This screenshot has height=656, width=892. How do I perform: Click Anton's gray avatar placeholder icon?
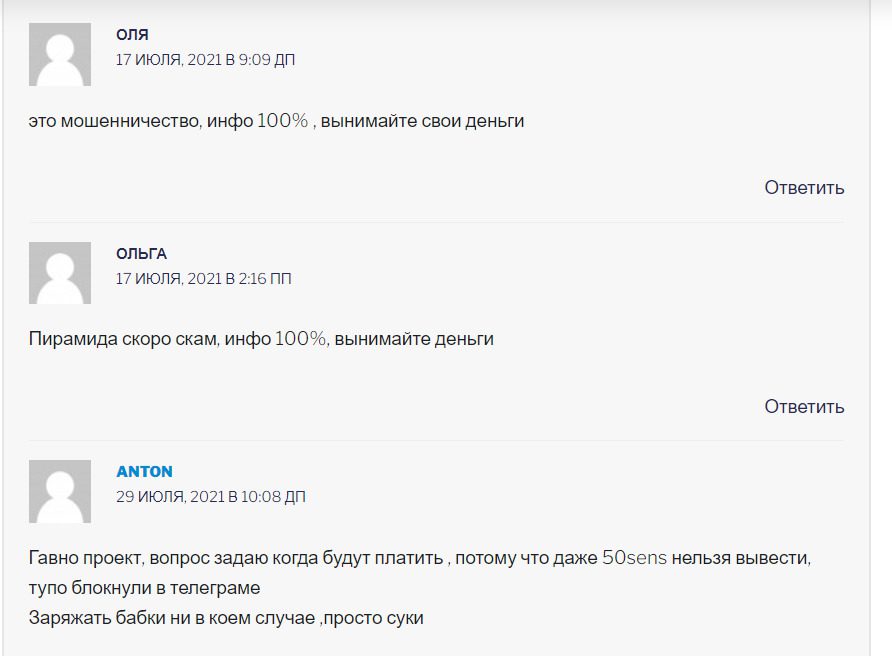click(x=60, y=491)
